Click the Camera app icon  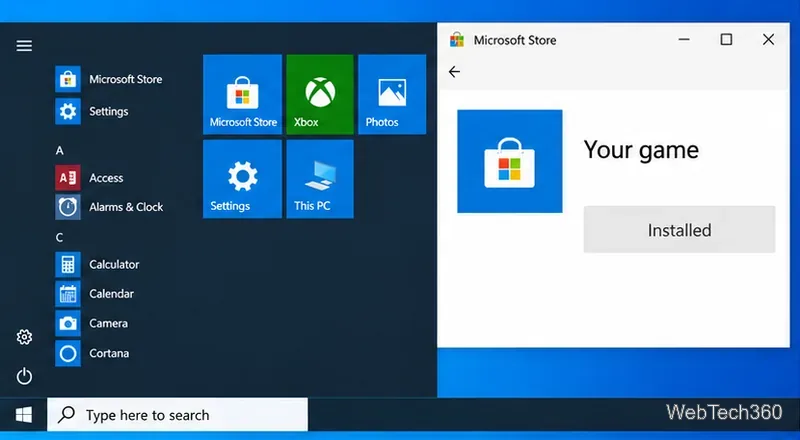[x=68, y=323]
